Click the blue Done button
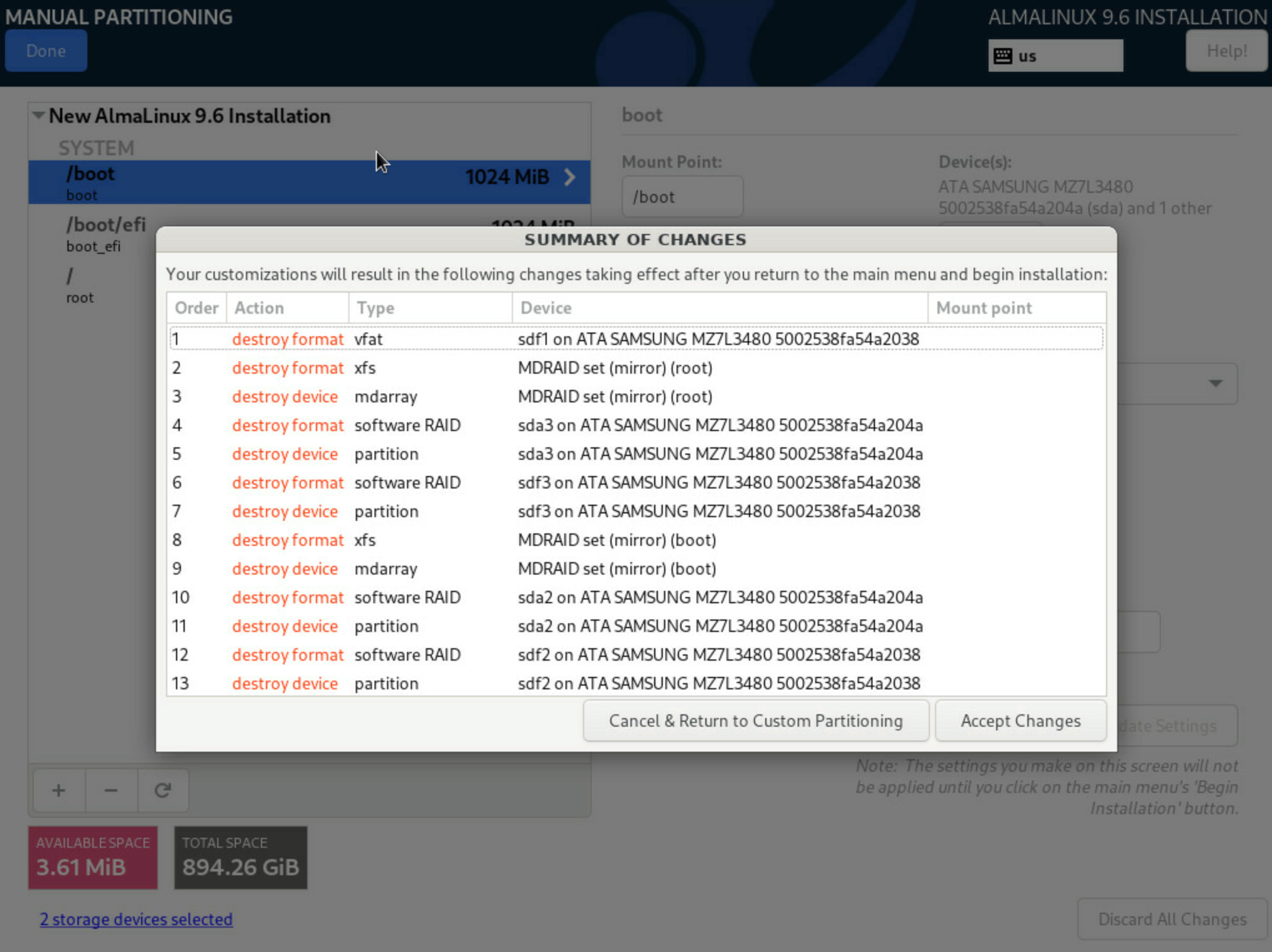Image resolution: width=1272 pixels, height=952 pixels. (46, 51)
